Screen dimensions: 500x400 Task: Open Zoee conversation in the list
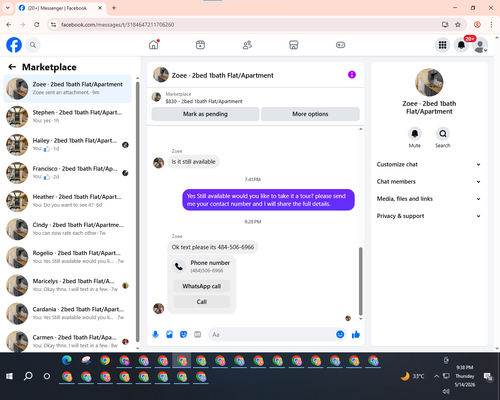67,89
